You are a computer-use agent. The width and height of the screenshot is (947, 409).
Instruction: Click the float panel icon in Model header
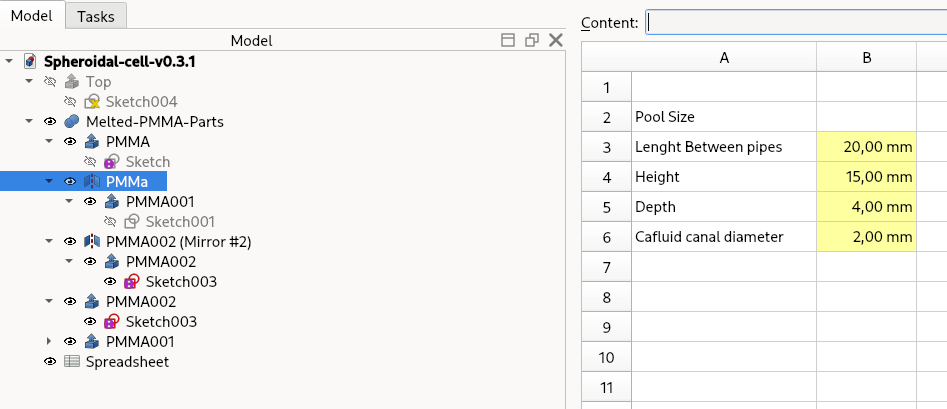point(531,40)
